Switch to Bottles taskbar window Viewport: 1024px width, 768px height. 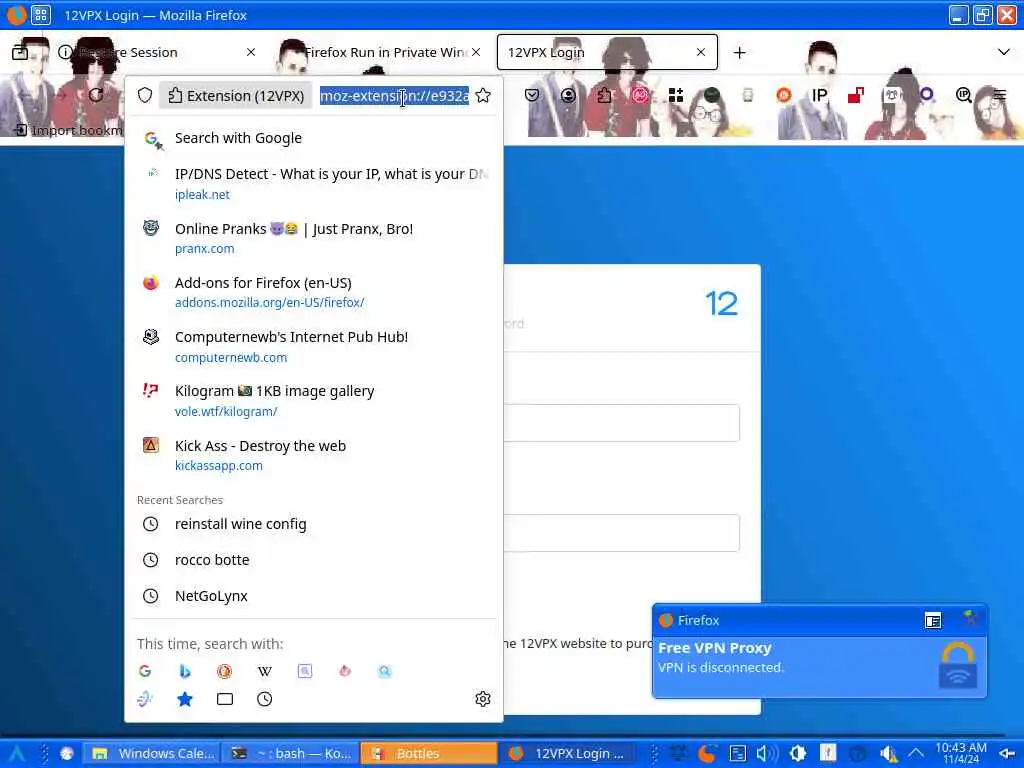click(429, 754)
